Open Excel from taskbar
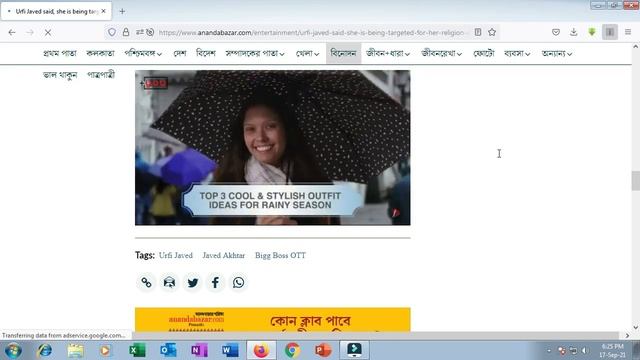The height and width of the screenshot is (360, 640). tap(137, 351)
